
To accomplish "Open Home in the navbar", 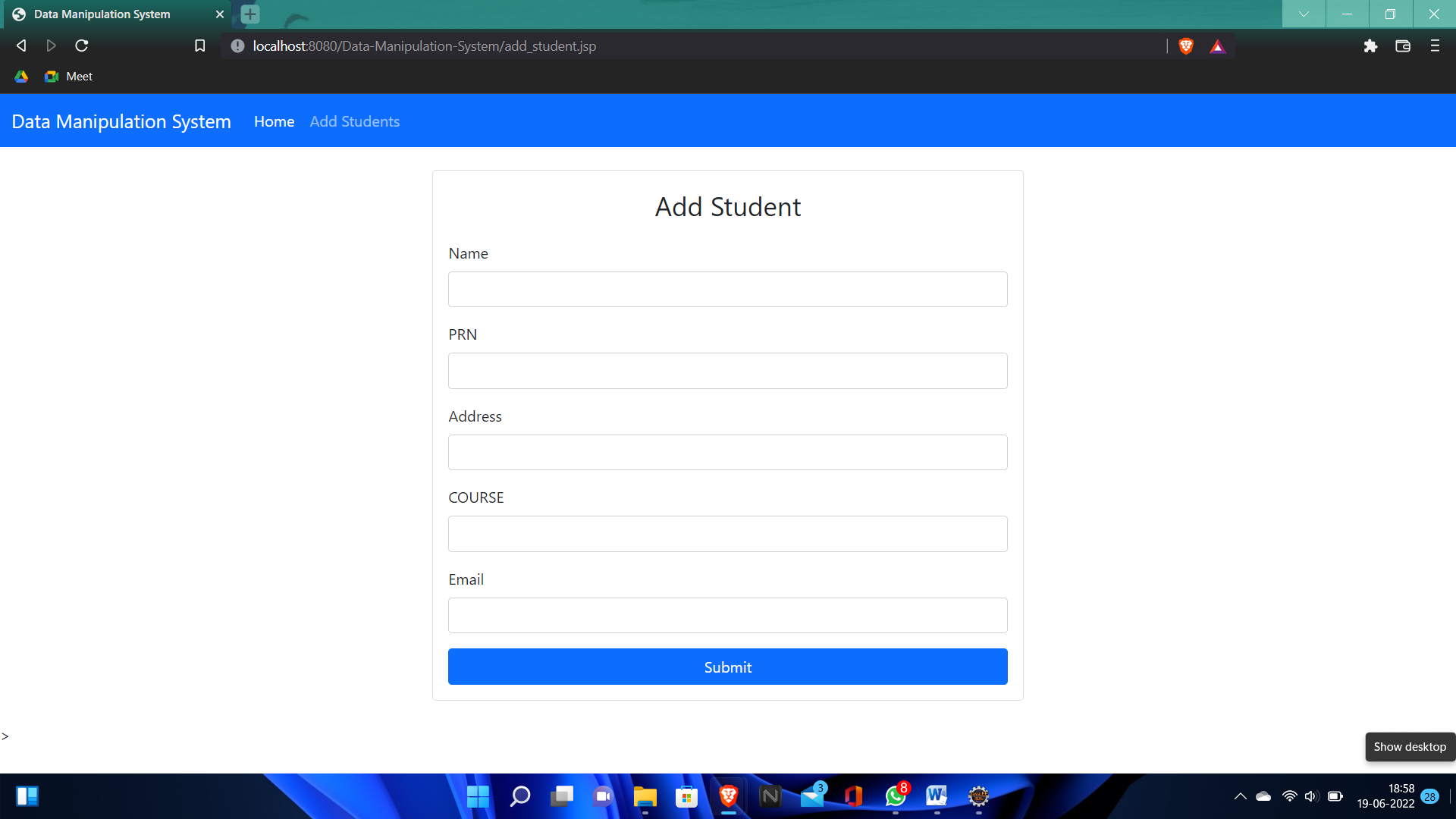I will point(274,121).
